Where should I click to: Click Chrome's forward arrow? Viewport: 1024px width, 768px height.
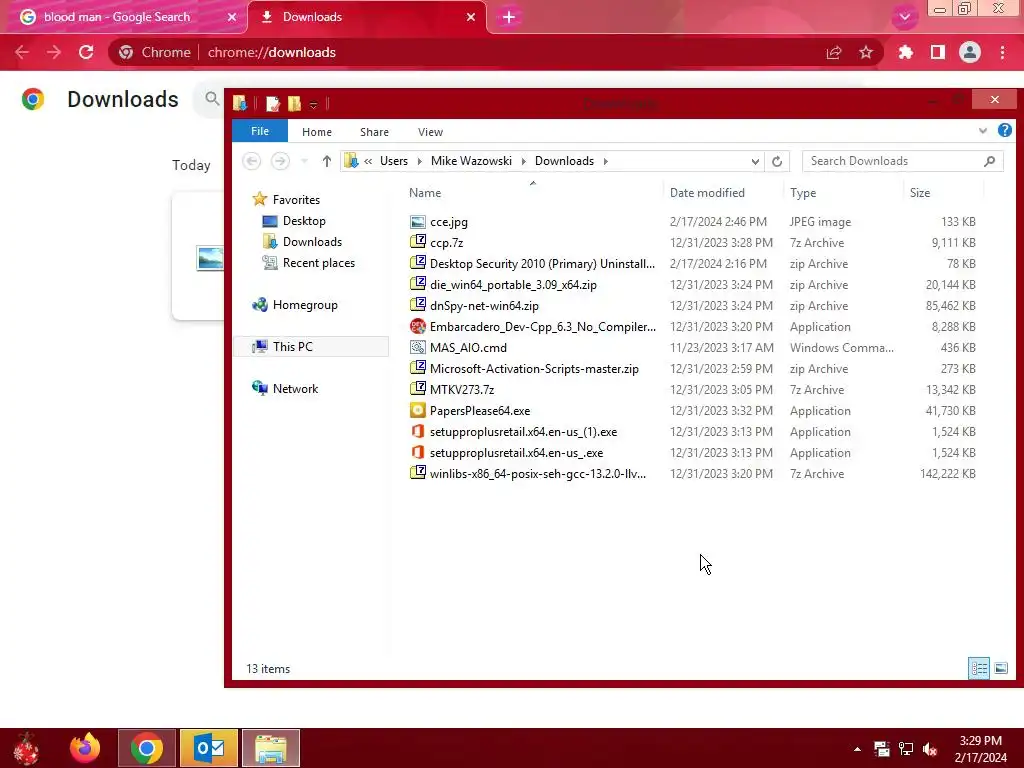[x=54, y=52]
